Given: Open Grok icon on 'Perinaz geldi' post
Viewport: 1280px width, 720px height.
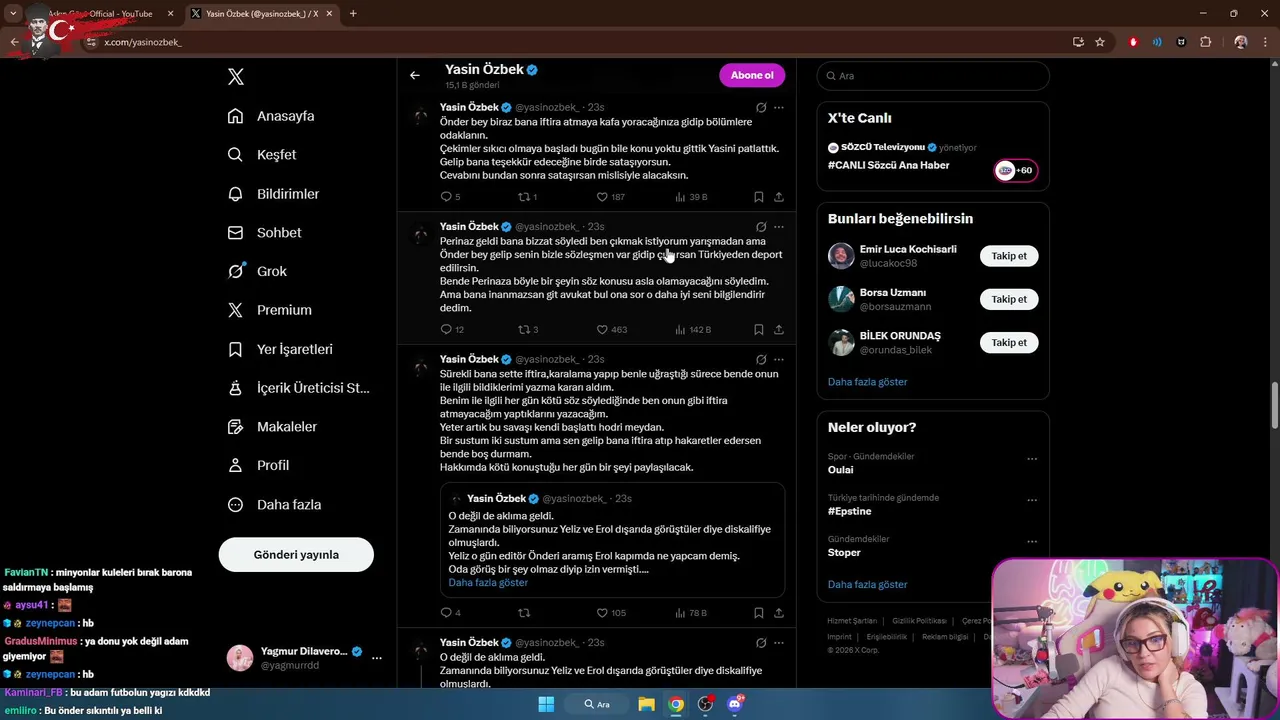Looking at the screenshot, I should (761, 227).
